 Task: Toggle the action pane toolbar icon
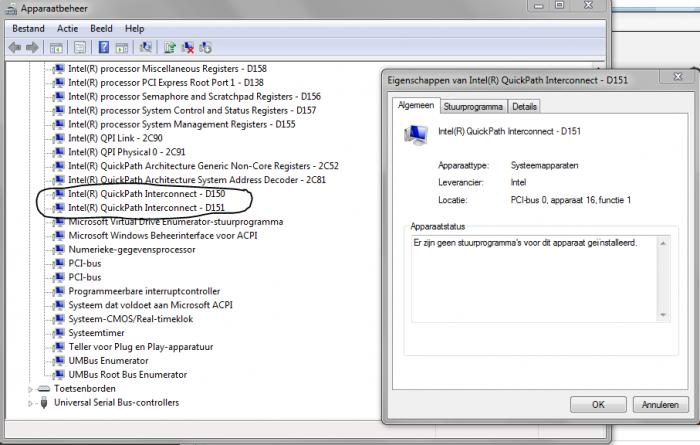[121, 47]
